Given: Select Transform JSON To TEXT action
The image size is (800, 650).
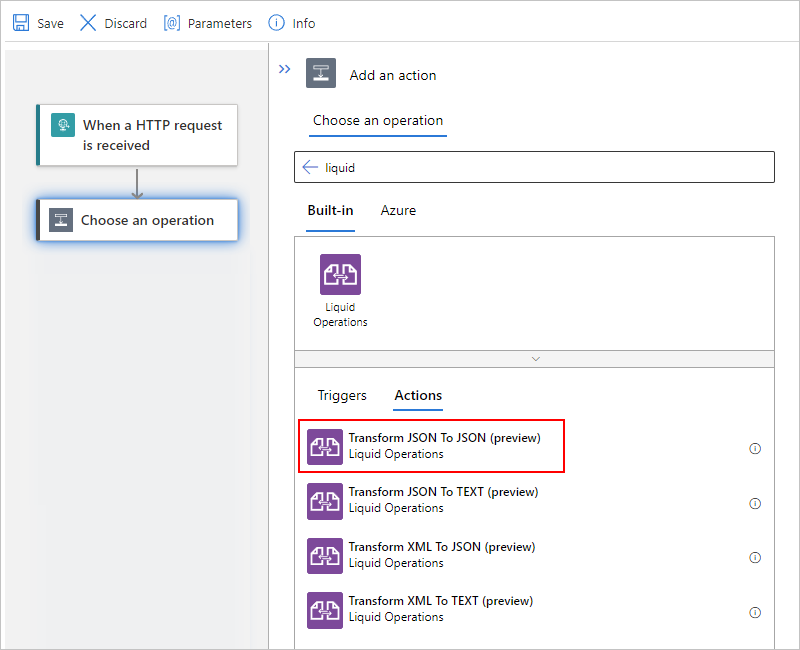Looking at the screenshot, I should [x=443, y=500].
